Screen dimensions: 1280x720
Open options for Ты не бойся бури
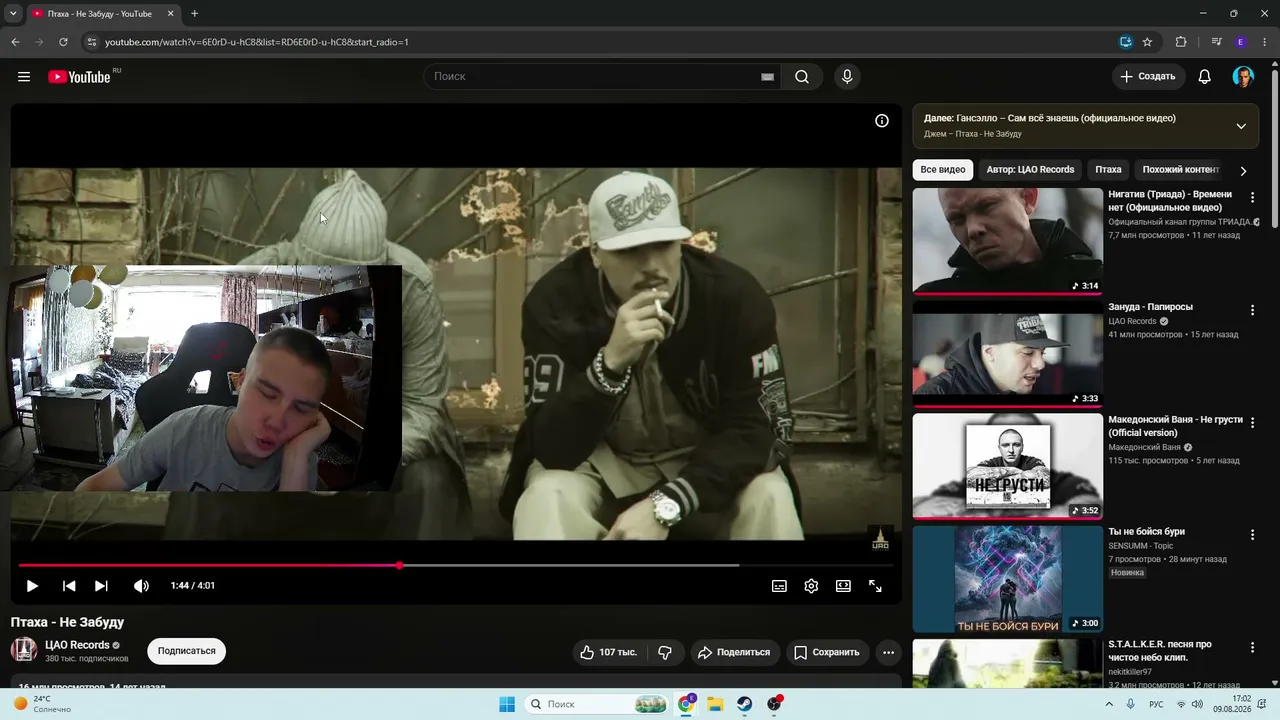(1252, 535)
